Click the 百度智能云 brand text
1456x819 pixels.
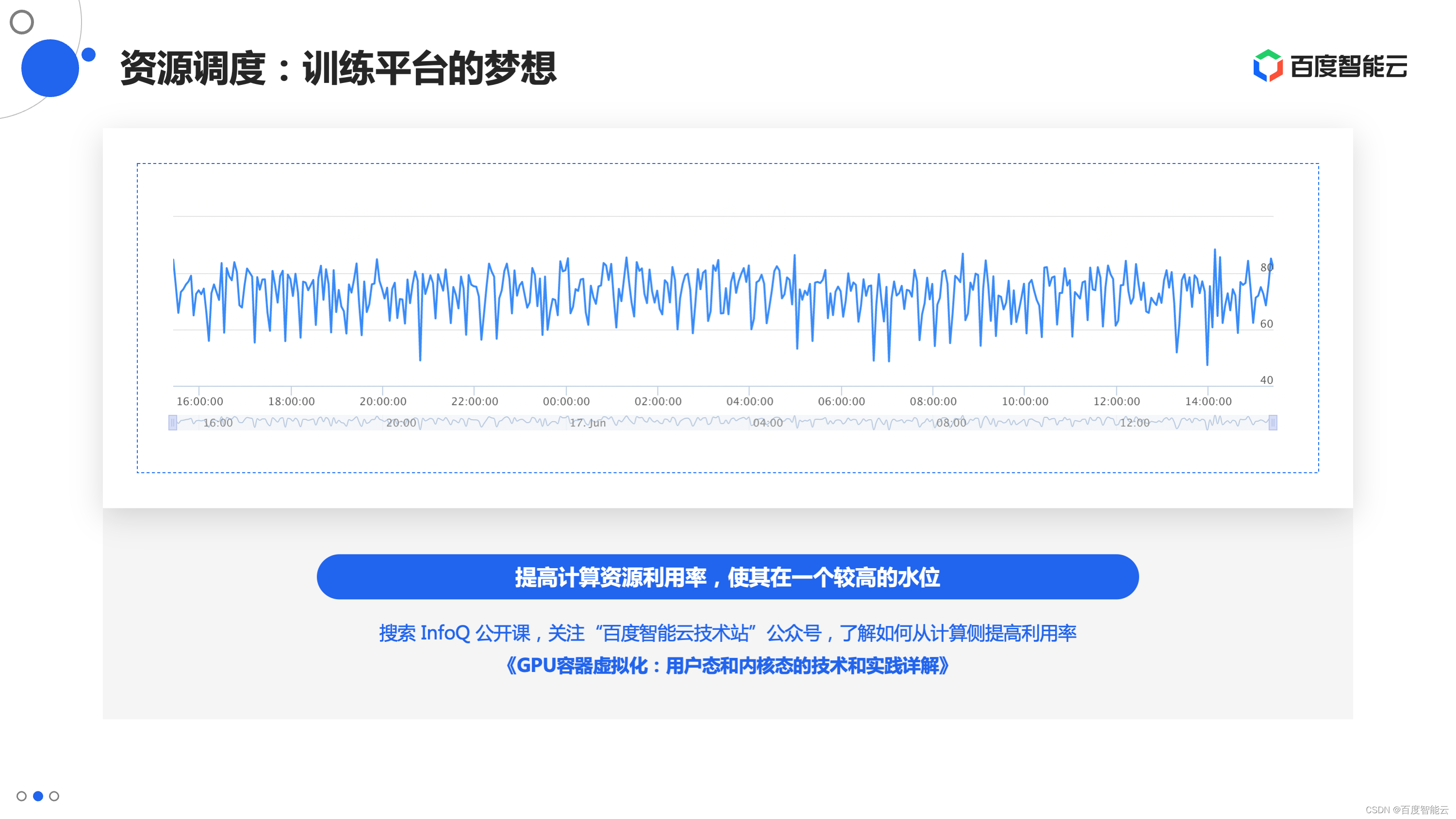[x=1349, y=66]
